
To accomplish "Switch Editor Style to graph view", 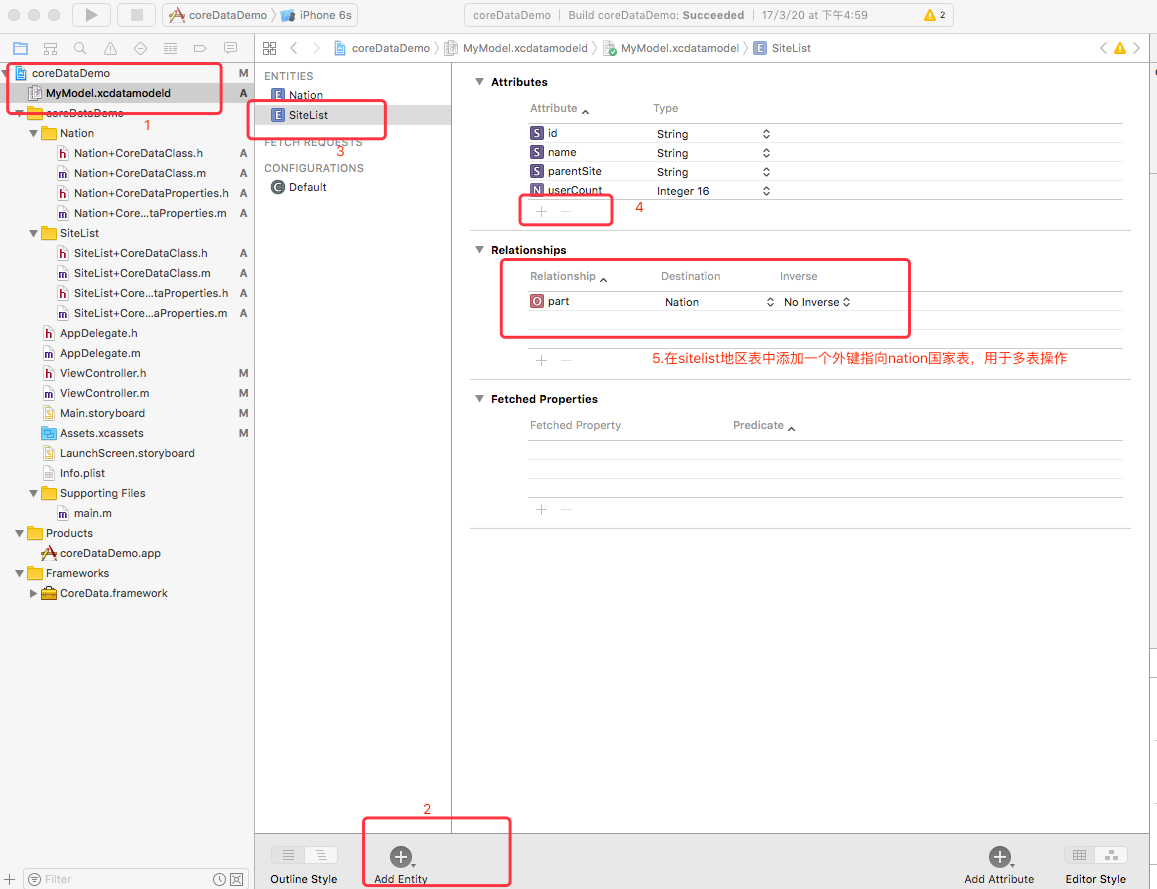I will [1111, 855].
